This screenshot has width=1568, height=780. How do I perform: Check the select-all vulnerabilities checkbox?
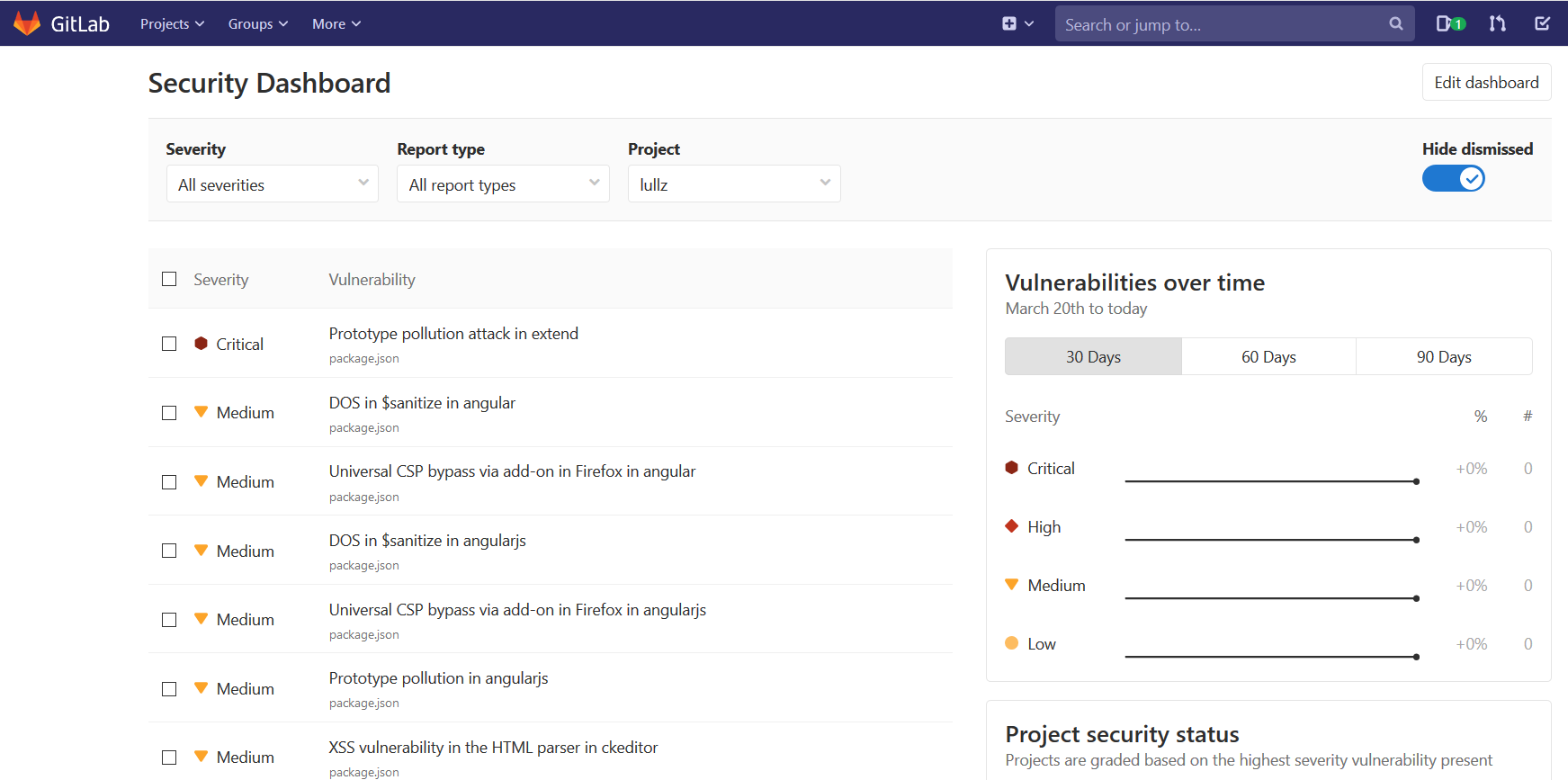click(x=169, y=279)
